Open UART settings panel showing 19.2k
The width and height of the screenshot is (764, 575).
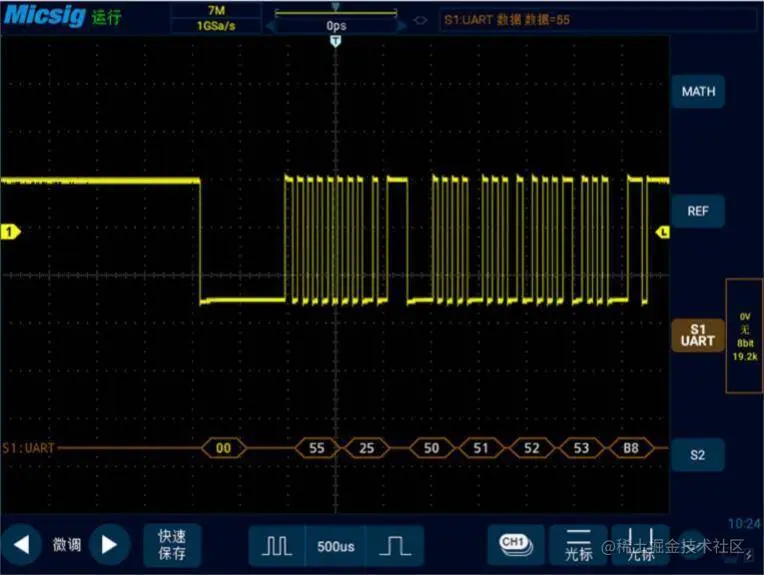(x=745, y=336)
